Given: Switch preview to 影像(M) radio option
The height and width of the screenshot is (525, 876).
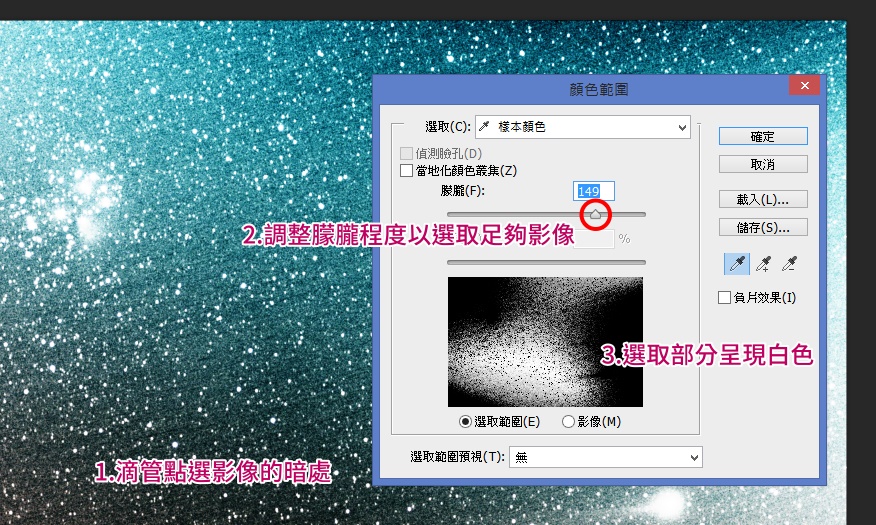Looking at the screenshot, I should point(569,422).
